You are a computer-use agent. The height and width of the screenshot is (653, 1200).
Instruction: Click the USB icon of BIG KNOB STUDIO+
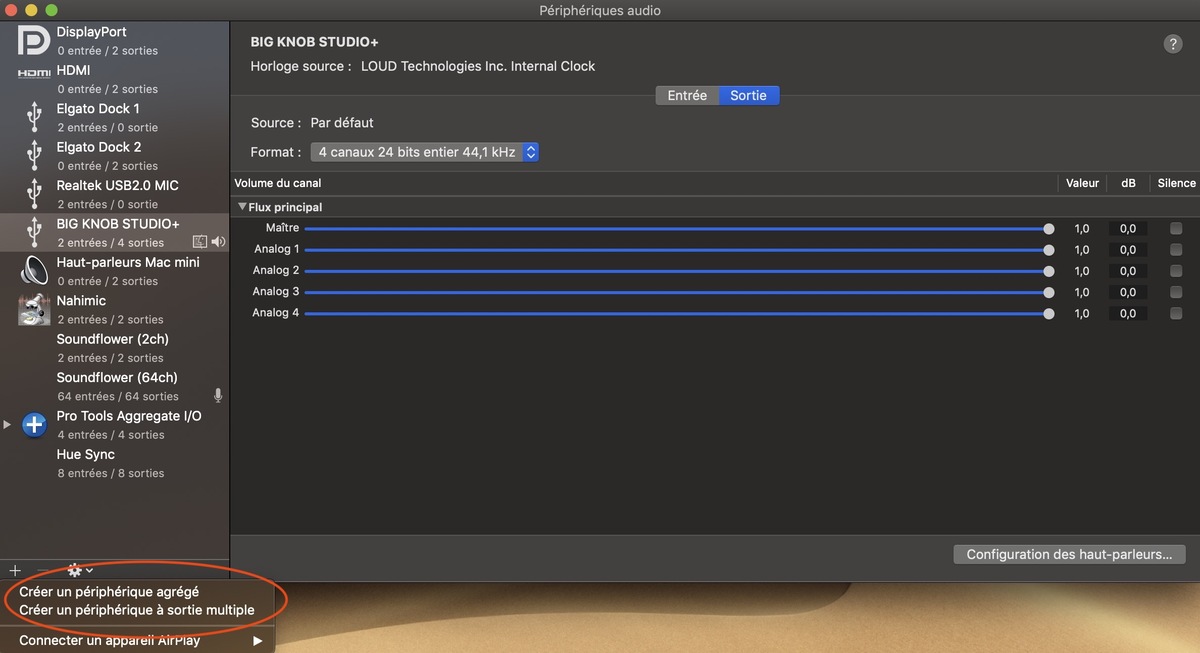pos(34,232)
